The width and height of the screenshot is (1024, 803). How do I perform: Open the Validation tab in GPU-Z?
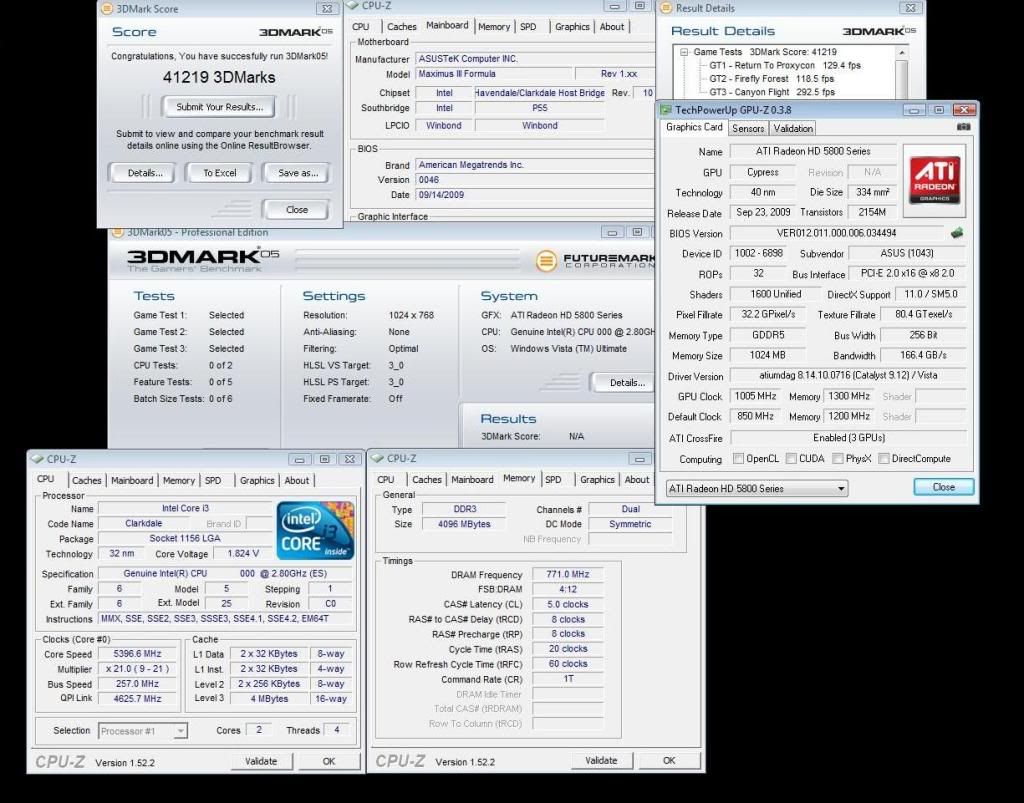pos(793,129)
